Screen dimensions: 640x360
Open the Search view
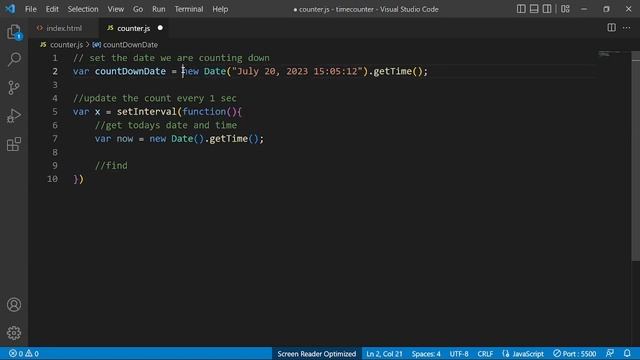coord(14,60)
